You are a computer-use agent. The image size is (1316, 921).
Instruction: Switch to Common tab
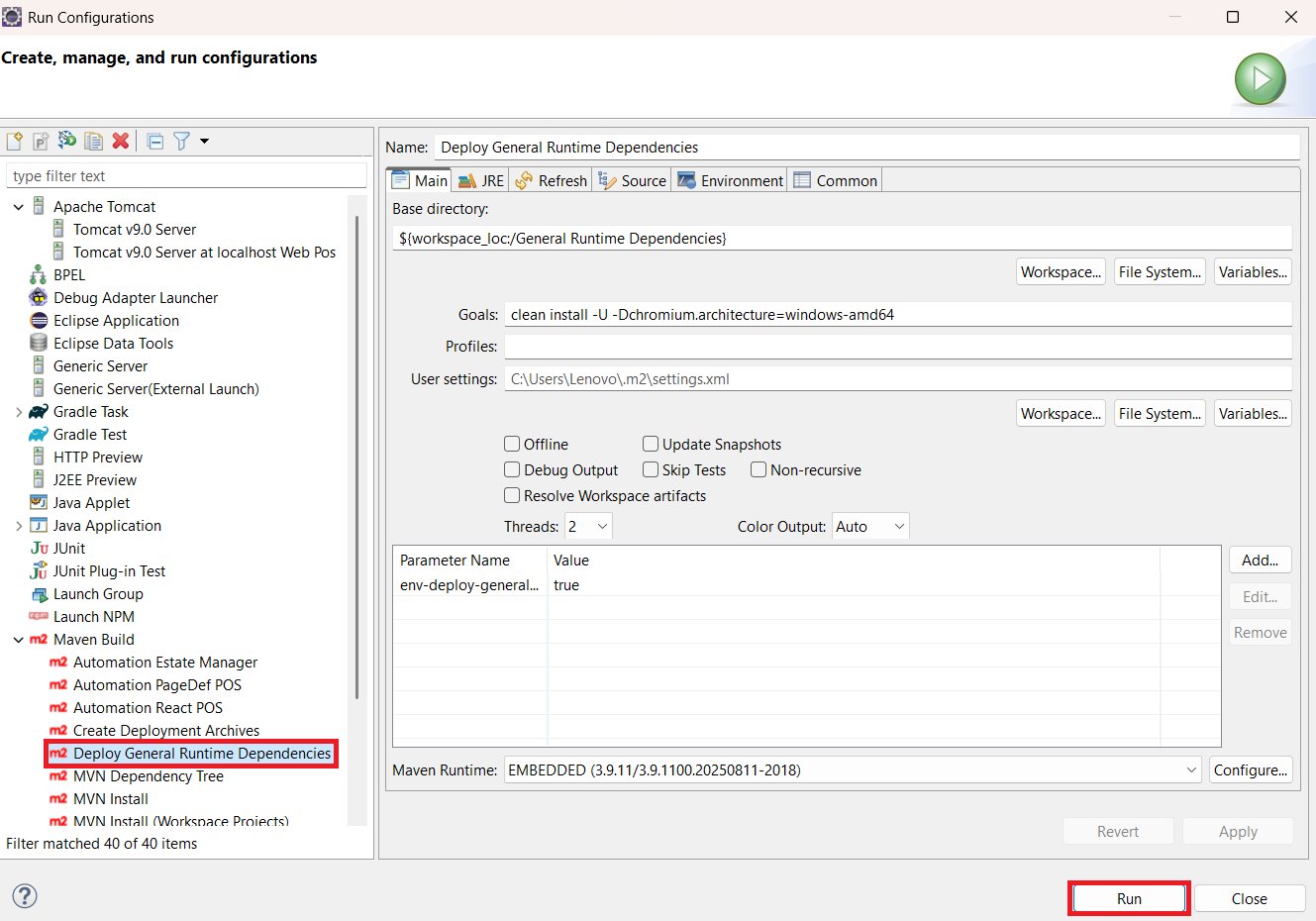(x=836, y=180)
